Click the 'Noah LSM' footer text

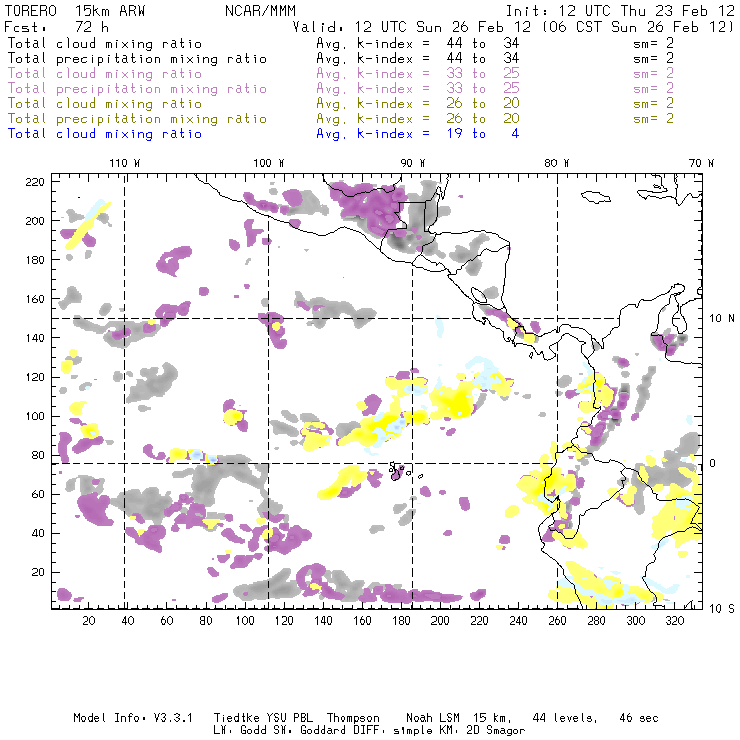point(433,718)
